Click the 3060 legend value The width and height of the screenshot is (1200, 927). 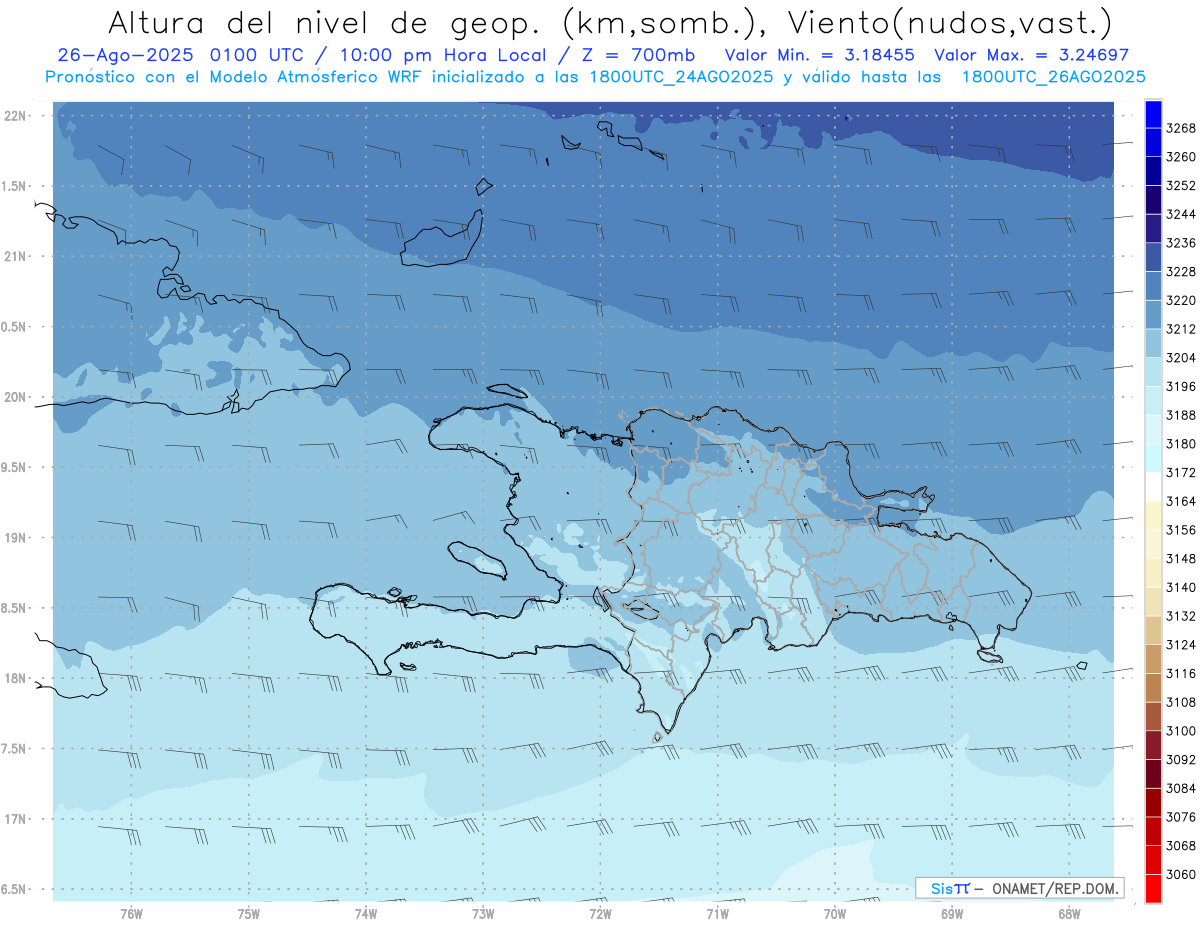tap(1181, 874)
